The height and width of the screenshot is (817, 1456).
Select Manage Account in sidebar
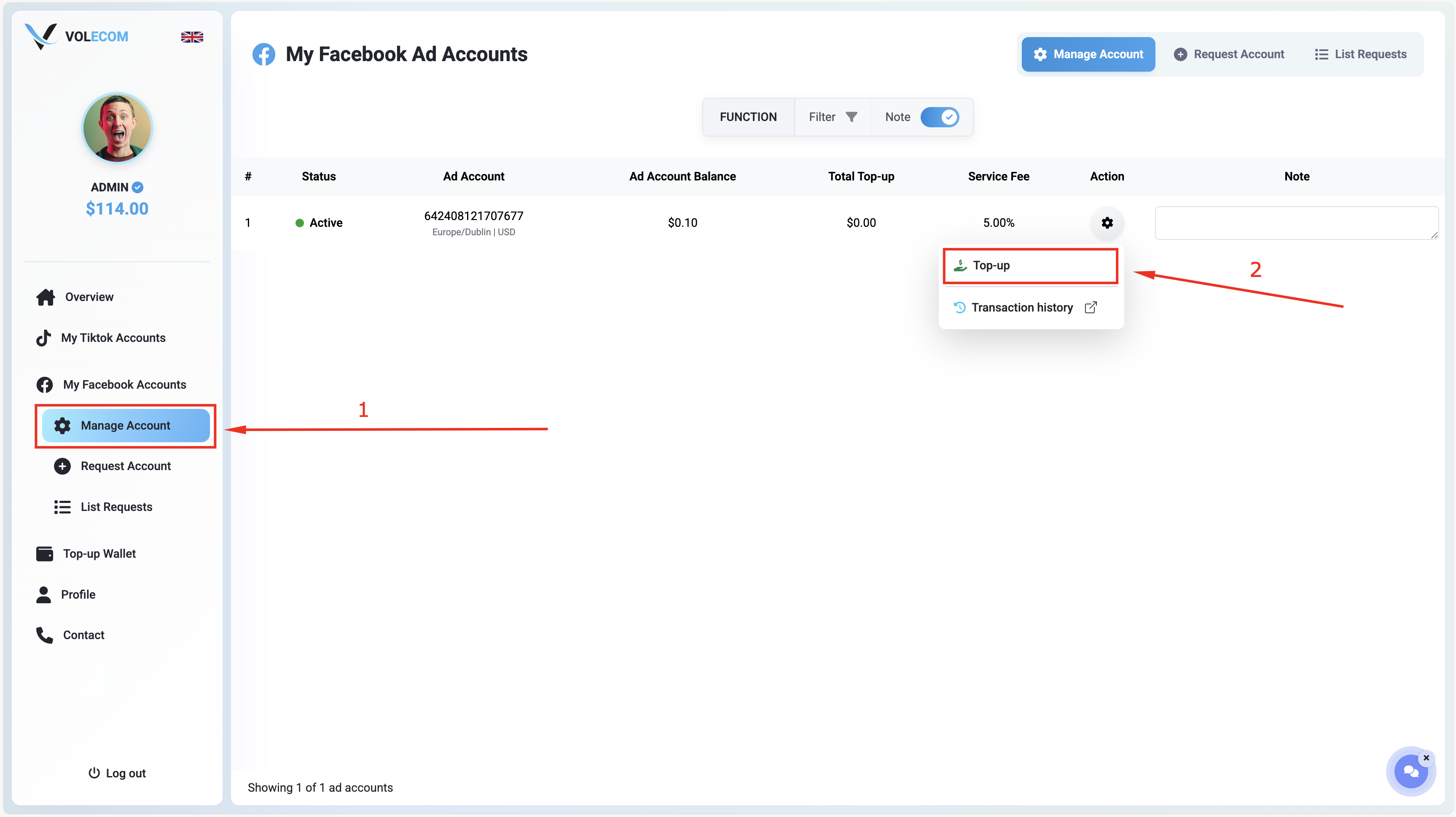126,425
